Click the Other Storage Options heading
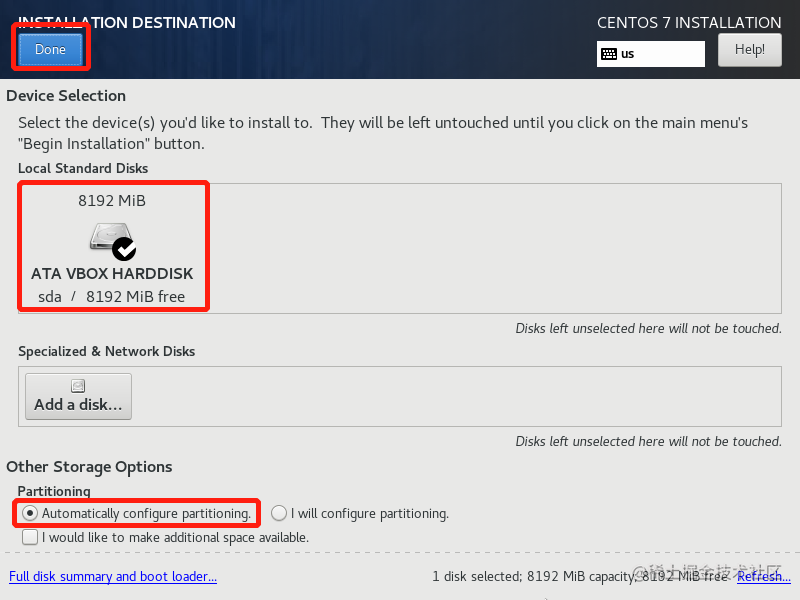800x600 pixels. (89, 467)
